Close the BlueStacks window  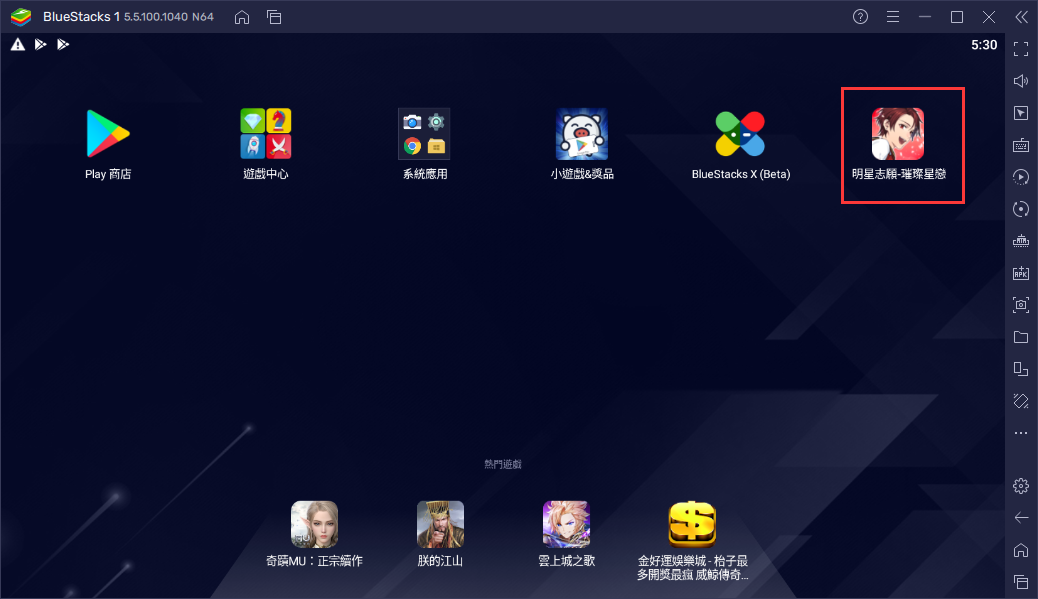pos(988,17)
